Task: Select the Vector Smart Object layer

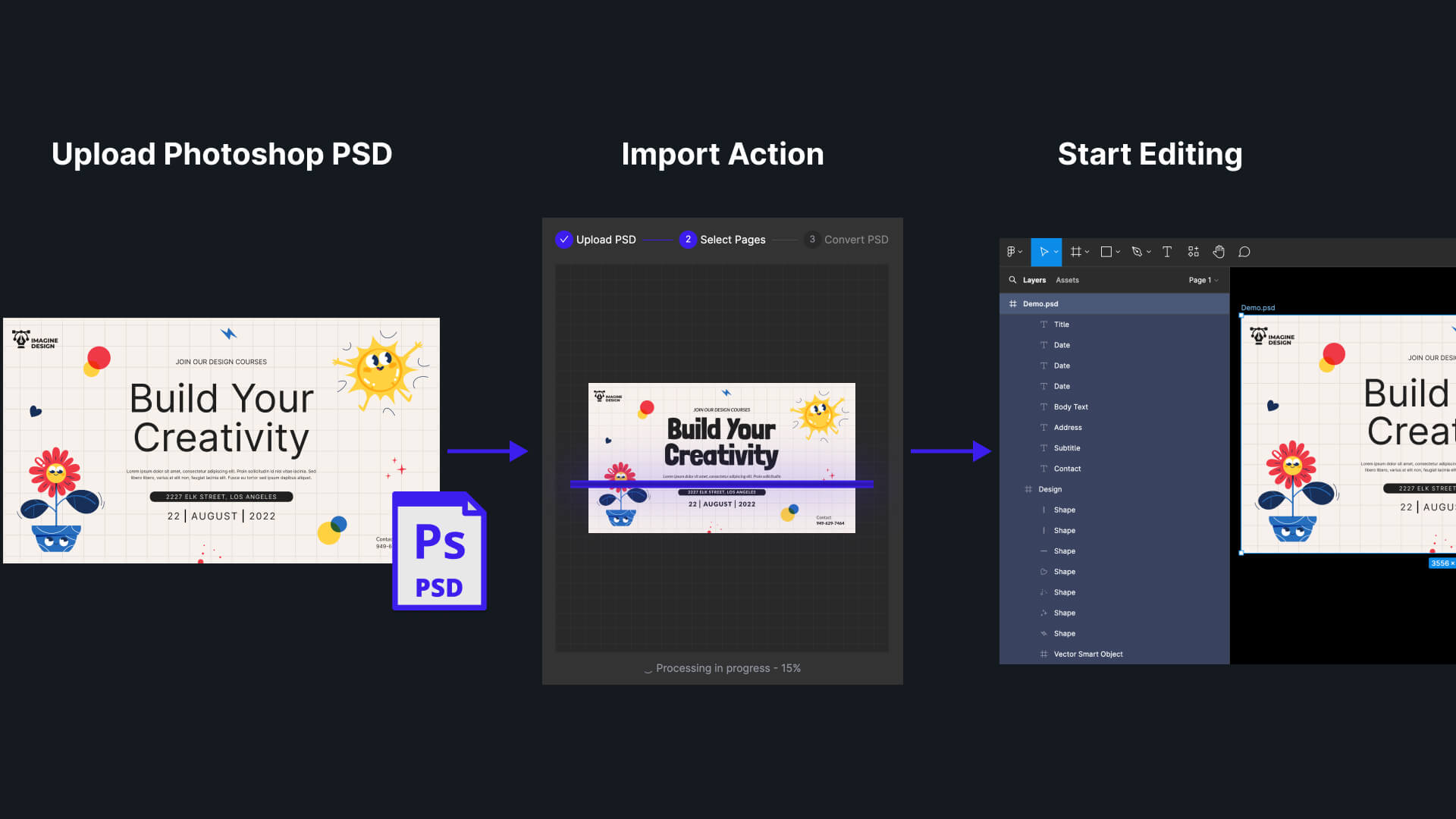Action: point(1087,654)
